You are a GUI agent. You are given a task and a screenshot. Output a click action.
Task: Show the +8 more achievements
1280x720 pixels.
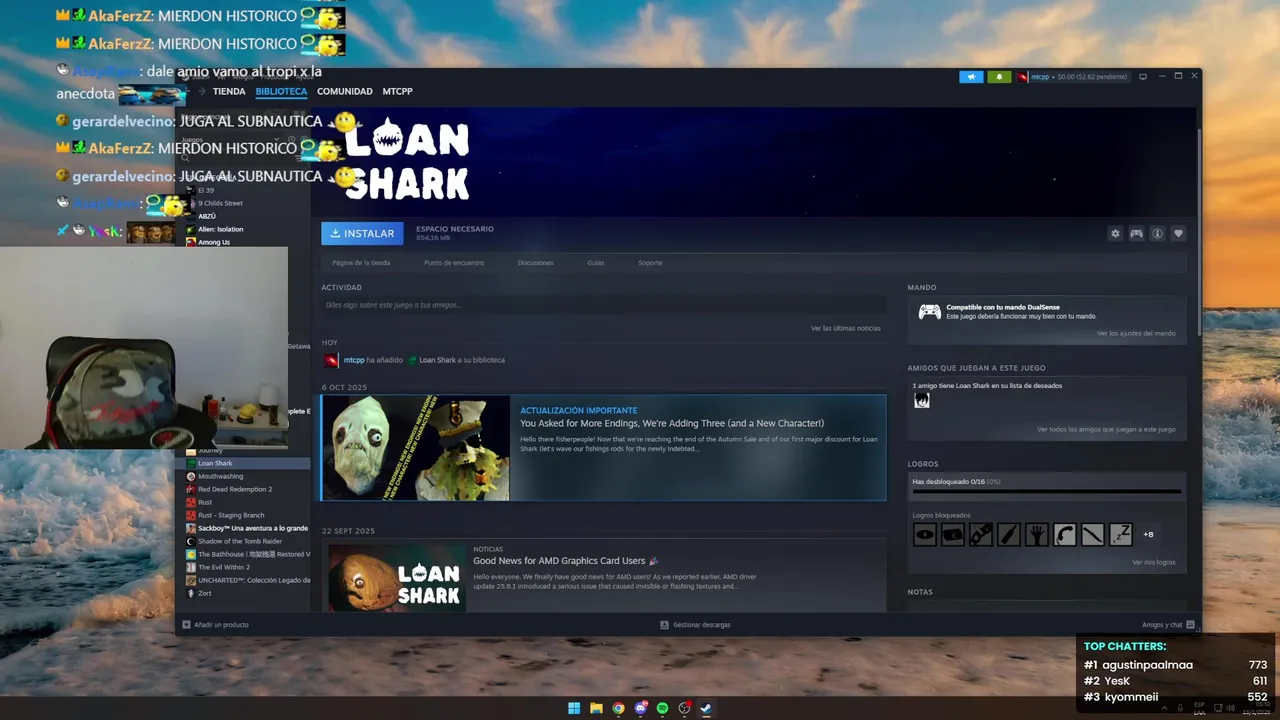pos(1148,534)
